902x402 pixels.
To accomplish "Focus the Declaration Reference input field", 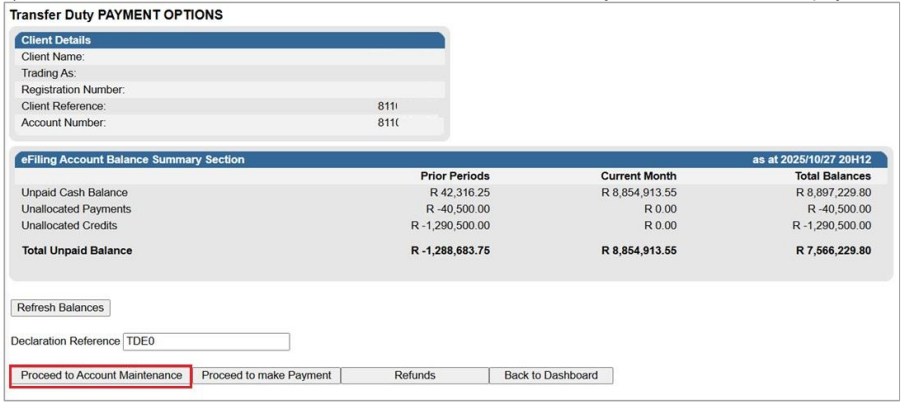I will pos(205,342).
